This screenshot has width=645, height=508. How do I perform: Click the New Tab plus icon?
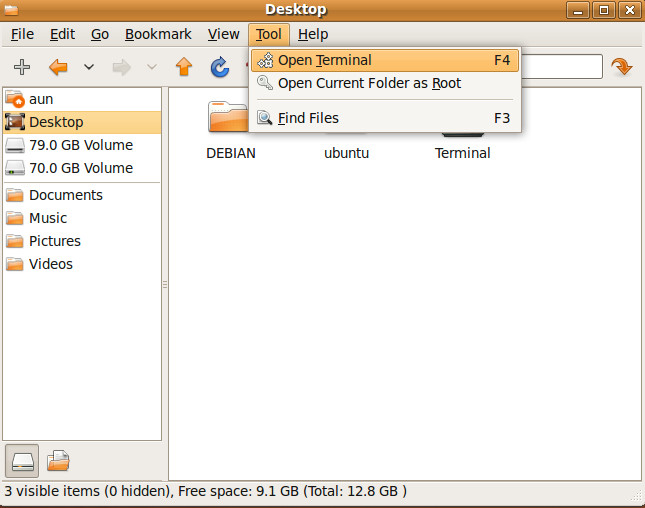point(22,67)
